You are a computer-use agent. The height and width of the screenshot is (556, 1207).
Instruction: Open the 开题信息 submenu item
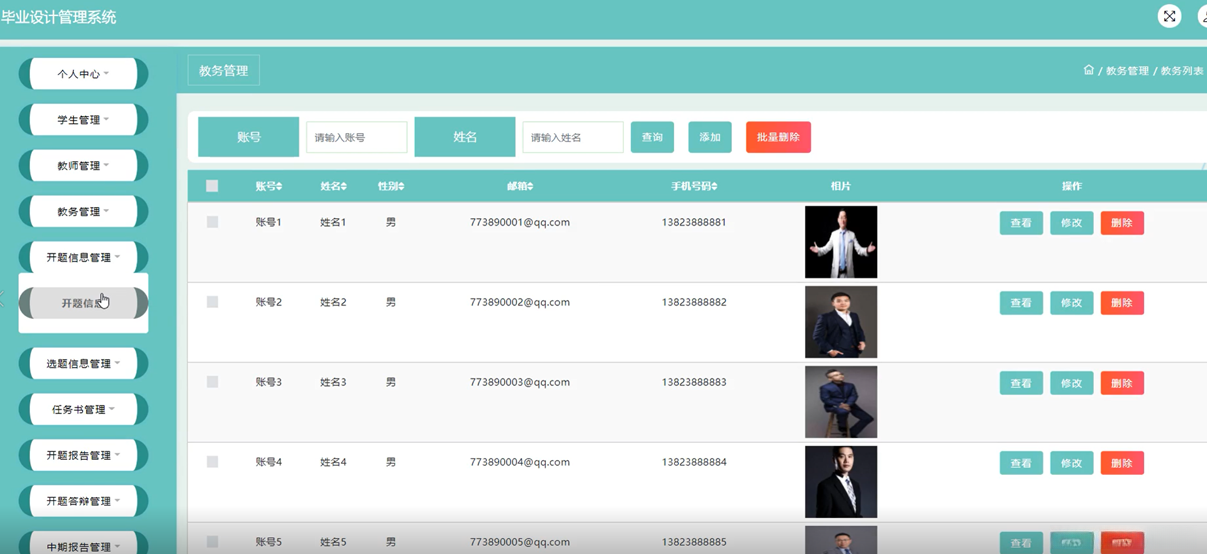(83, 303)
